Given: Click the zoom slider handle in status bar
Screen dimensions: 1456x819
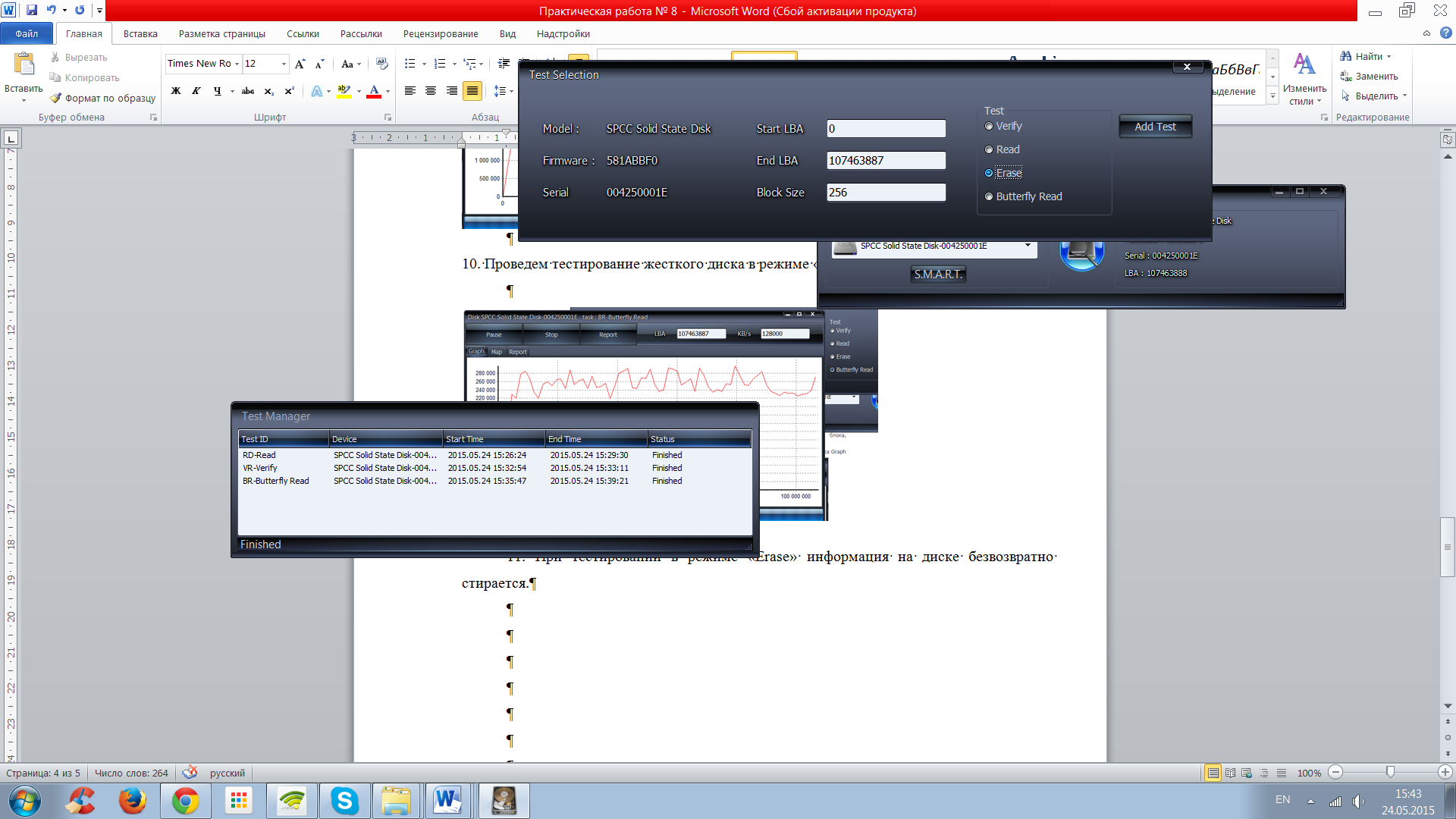Looking at the screenshot, I should tap(1390, 772).
